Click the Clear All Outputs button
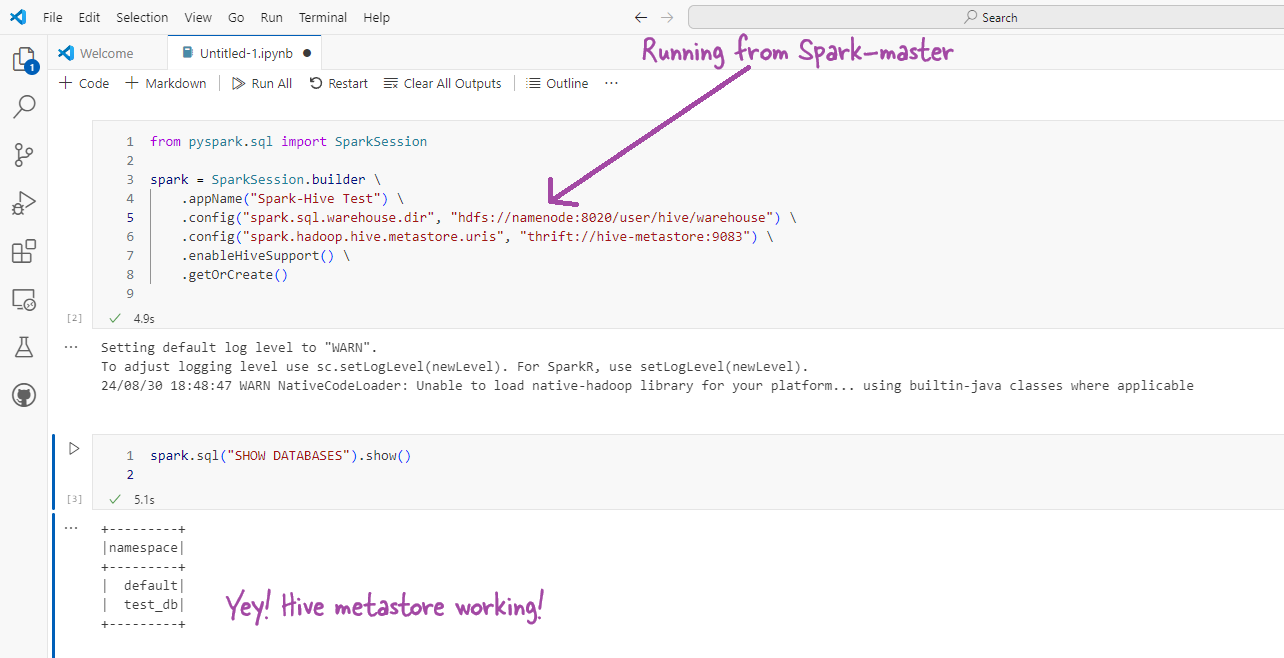The width and height of the screenshot is (1284, 658). pos(442,83)
